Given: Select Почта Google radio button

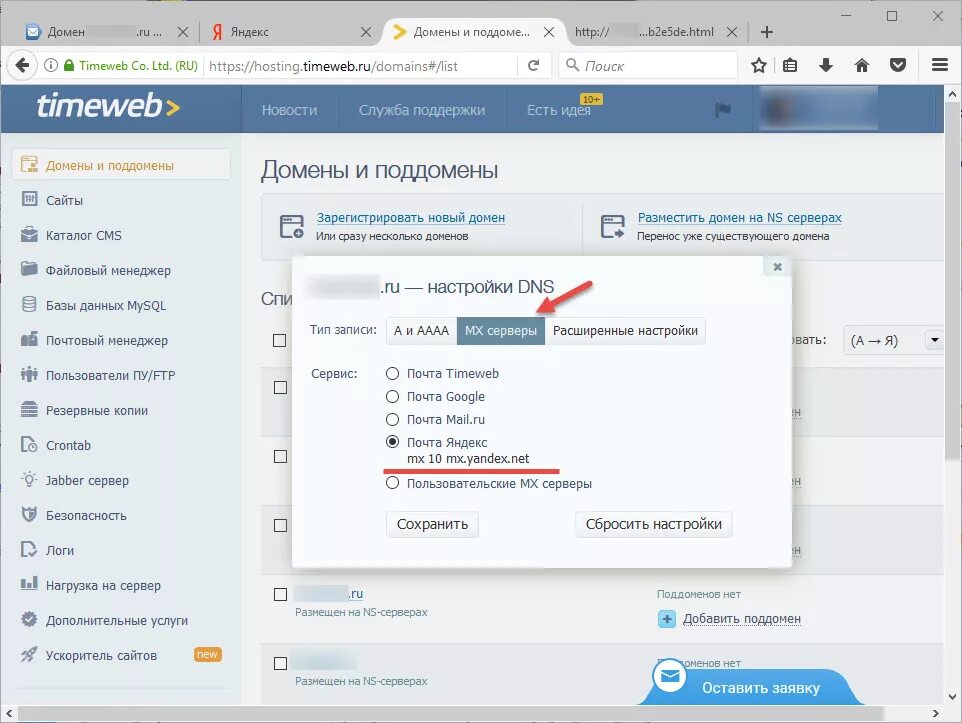Looking at the screenshot, I should point(392,396).
